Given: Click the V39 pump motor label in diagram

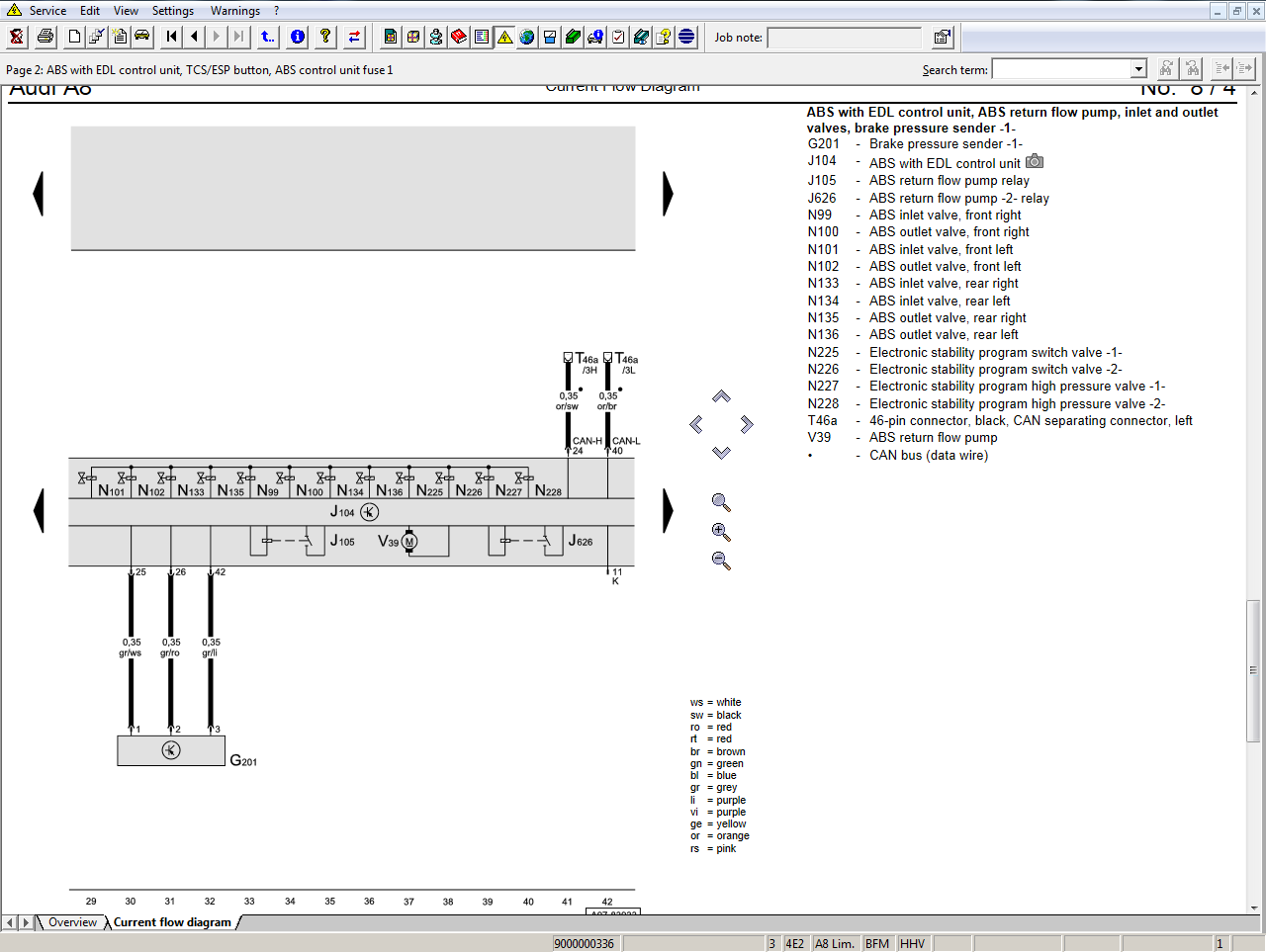Looking at the screenshot, I should pyautogui.click(x=388, y=541).
